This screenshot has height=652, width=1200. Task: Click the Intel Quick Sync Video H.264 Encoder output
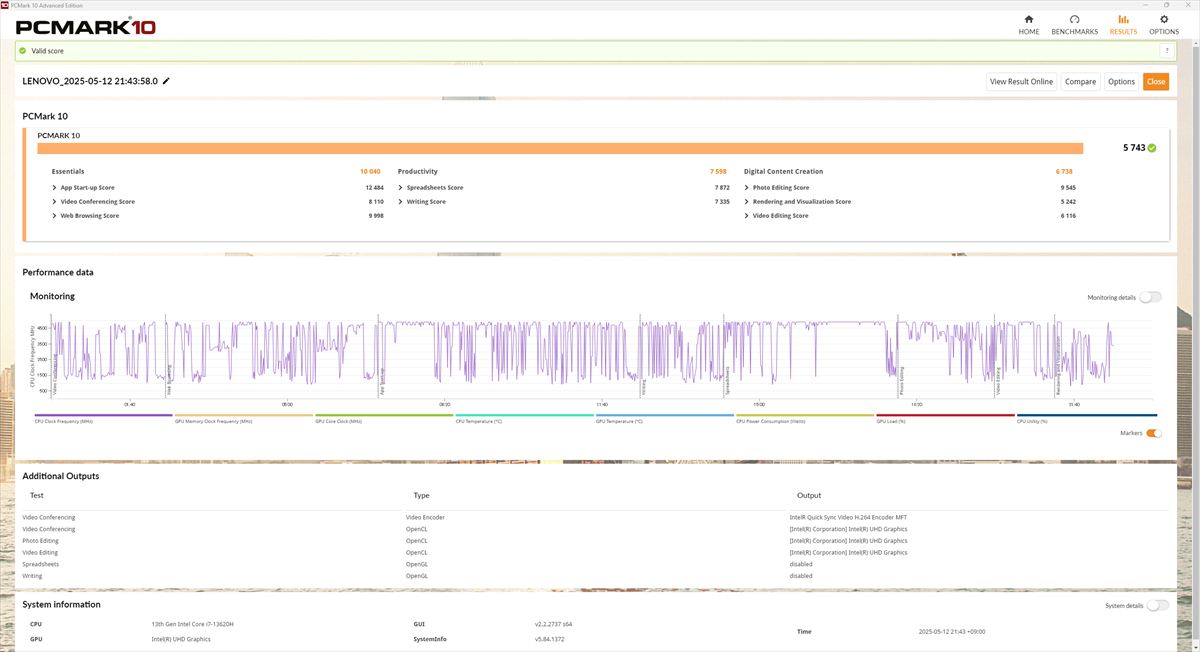click(848, 517)
